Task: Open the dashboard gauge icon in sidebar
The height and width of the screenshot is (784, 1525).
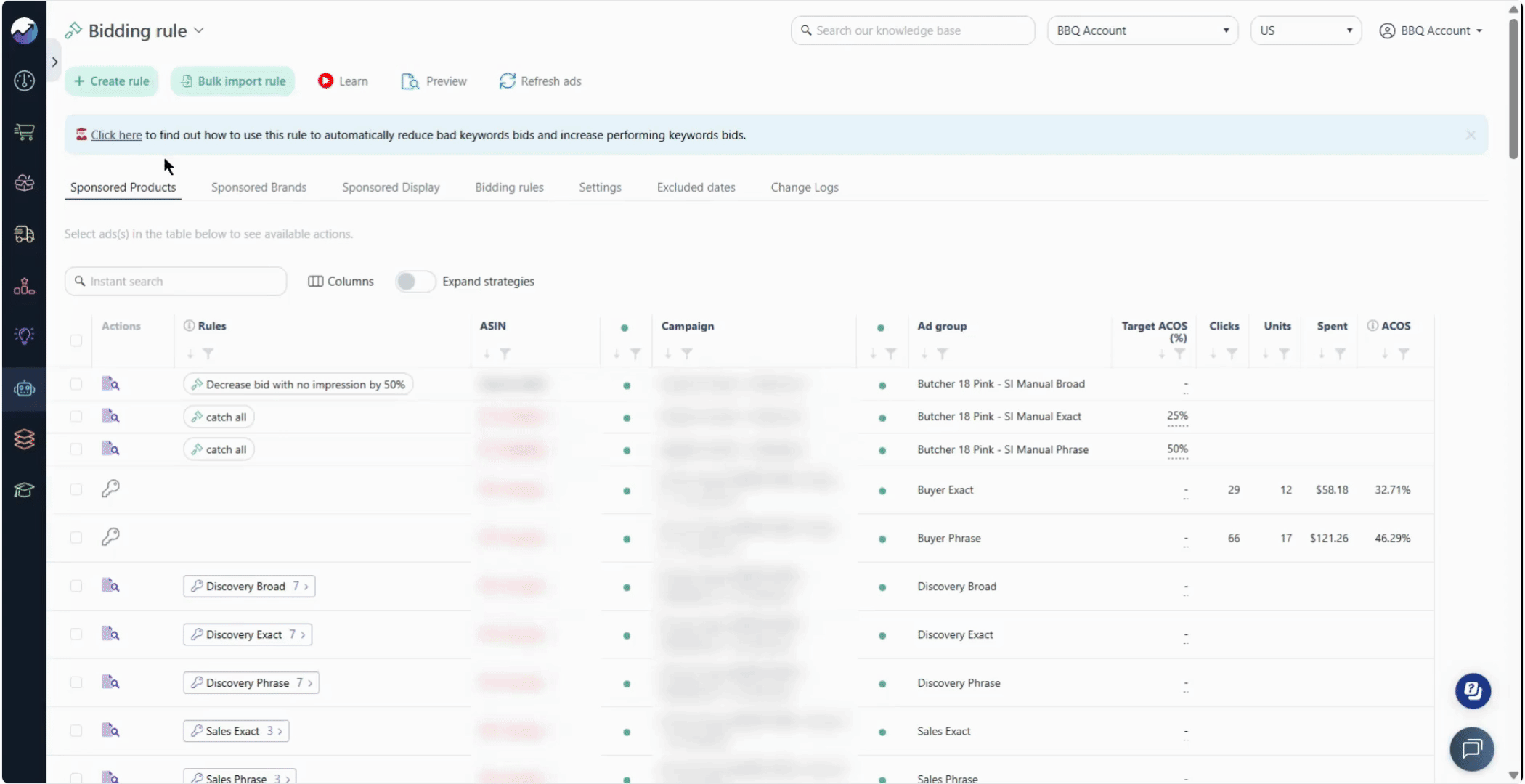Action: [x=24, y=81]
